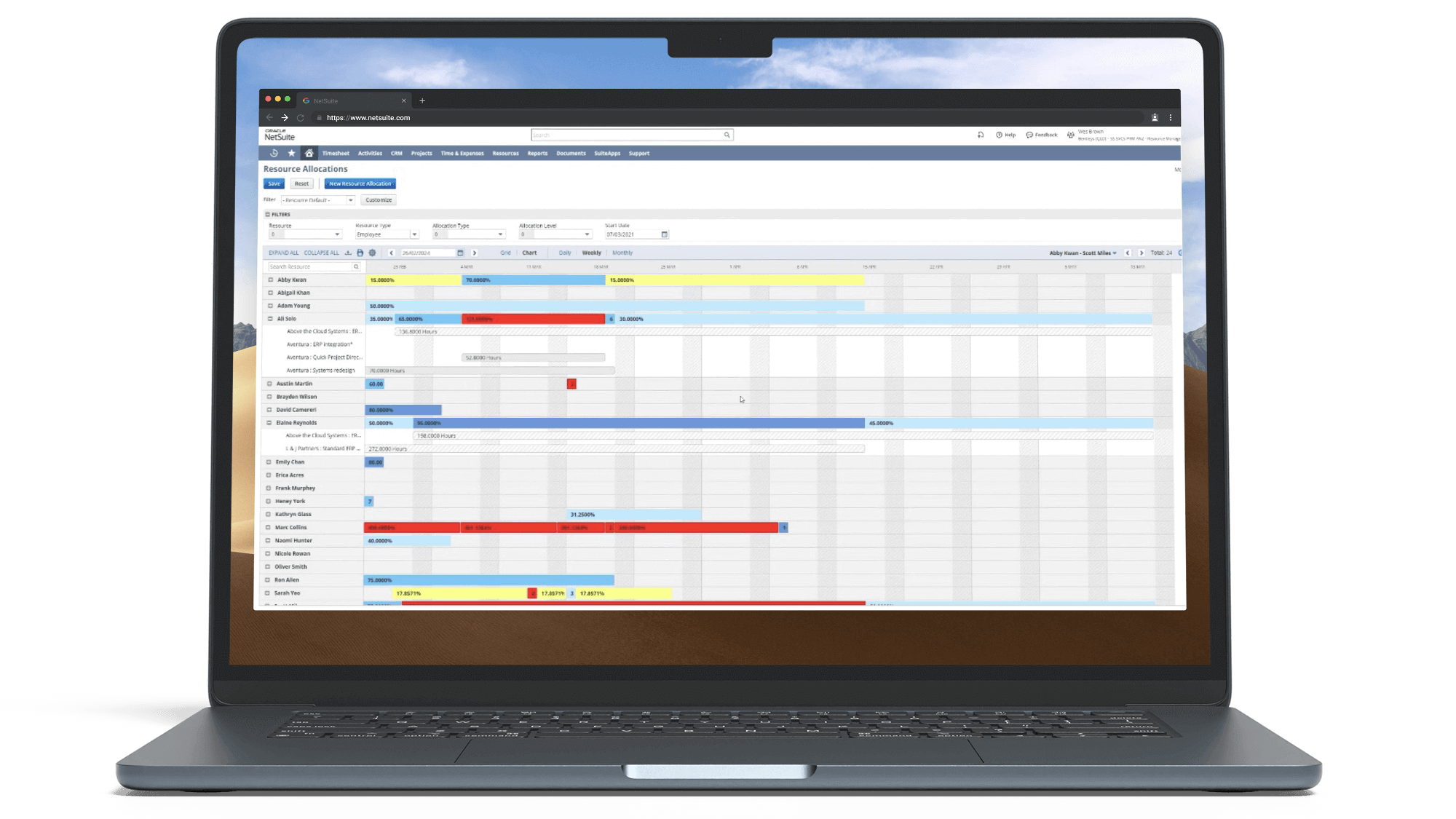Image resolution: width=1456 pixels, height=819 pixels.
Task: Open the Projects menu
Action: pyautogui.click(x=421, y=153)
